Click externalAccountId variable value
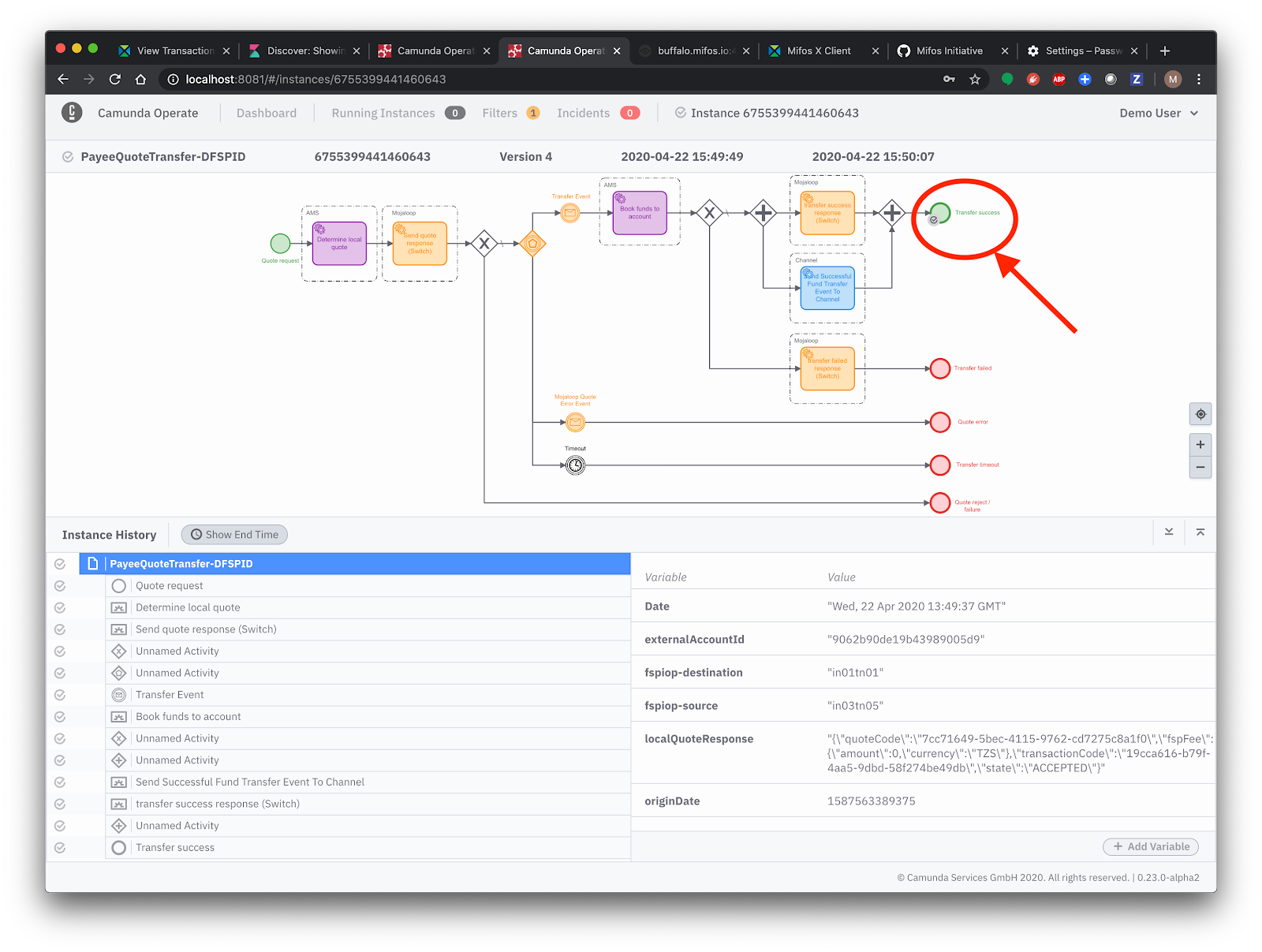This screenshot has width=1262, height=952. [x=905, y=640]
